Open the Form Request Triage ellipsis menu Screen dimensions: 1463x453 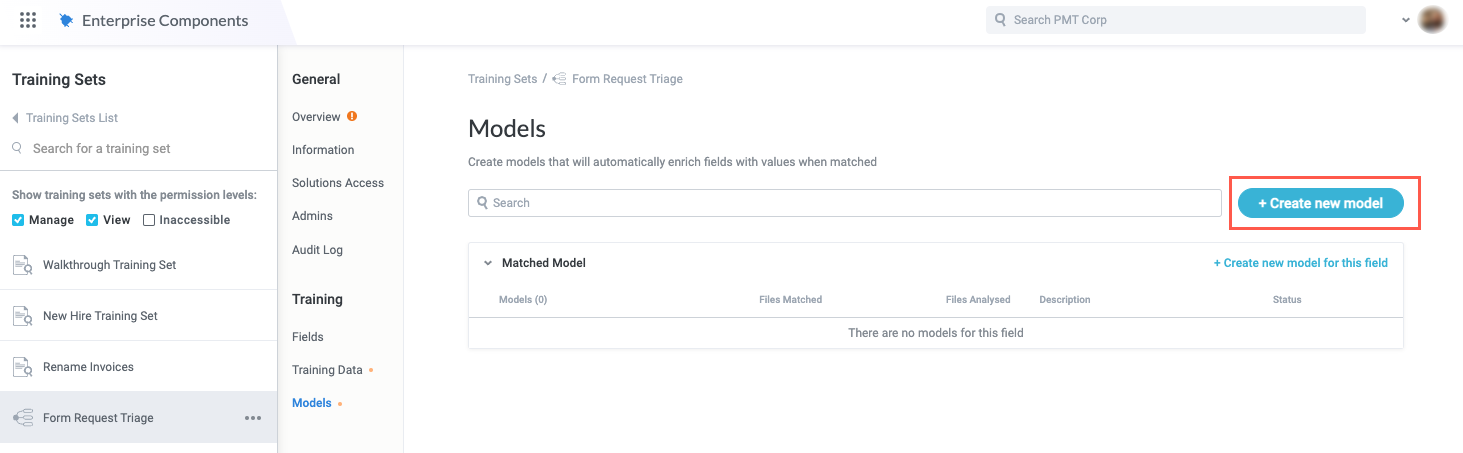coord(253,418)
